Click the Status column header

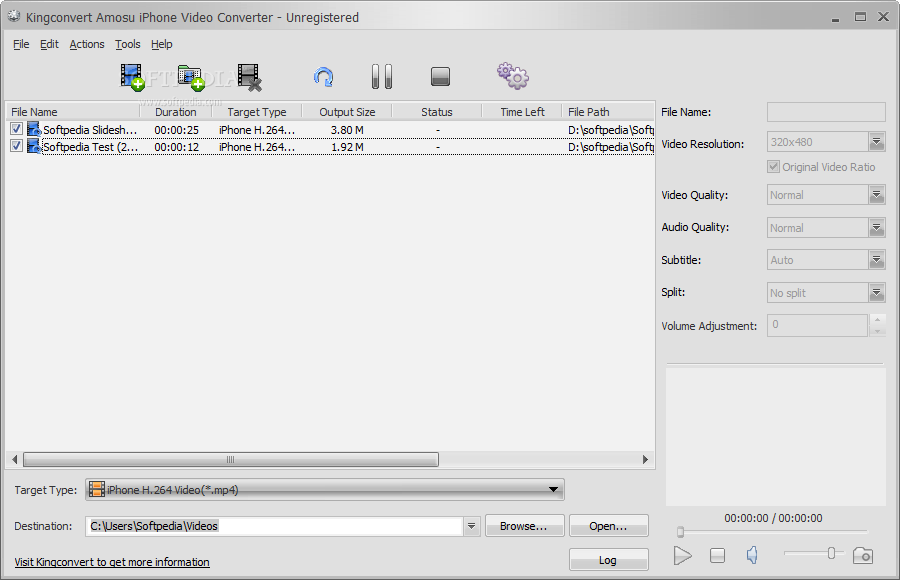pos(437,112)
